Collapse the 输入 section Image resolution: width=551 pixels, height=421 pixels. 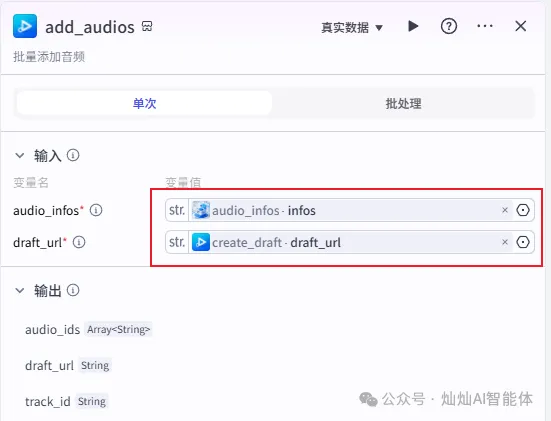[x=20, y=155]
